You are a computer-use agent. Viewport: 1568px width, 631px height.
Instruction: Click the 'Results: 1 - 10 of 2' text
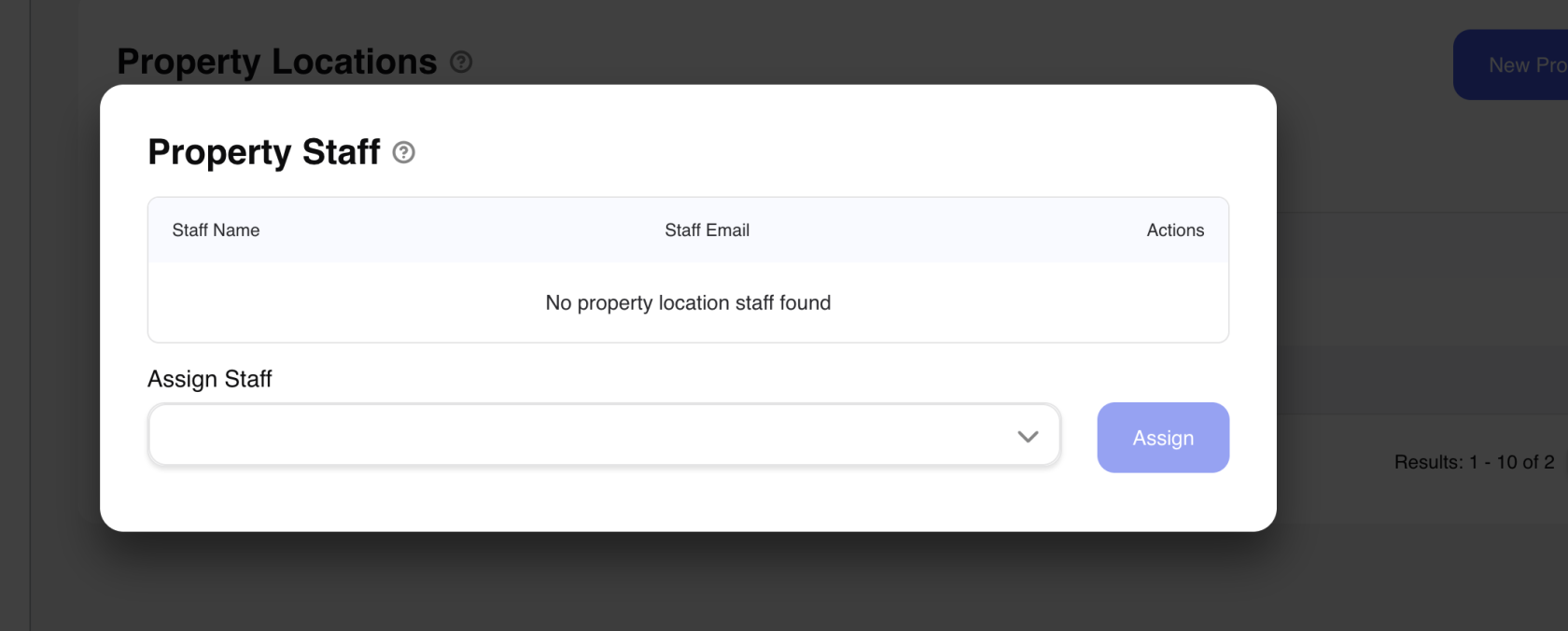click(x=1474, y=462)
